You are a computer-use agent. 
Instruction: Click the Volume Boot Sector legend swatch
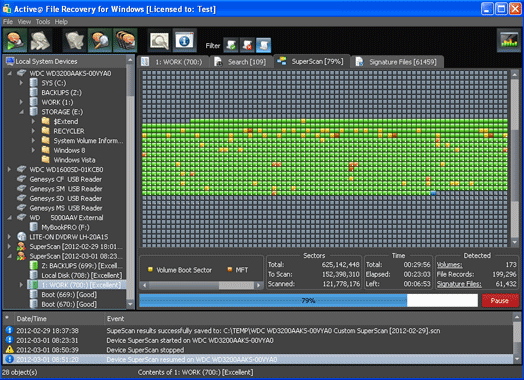150,269
